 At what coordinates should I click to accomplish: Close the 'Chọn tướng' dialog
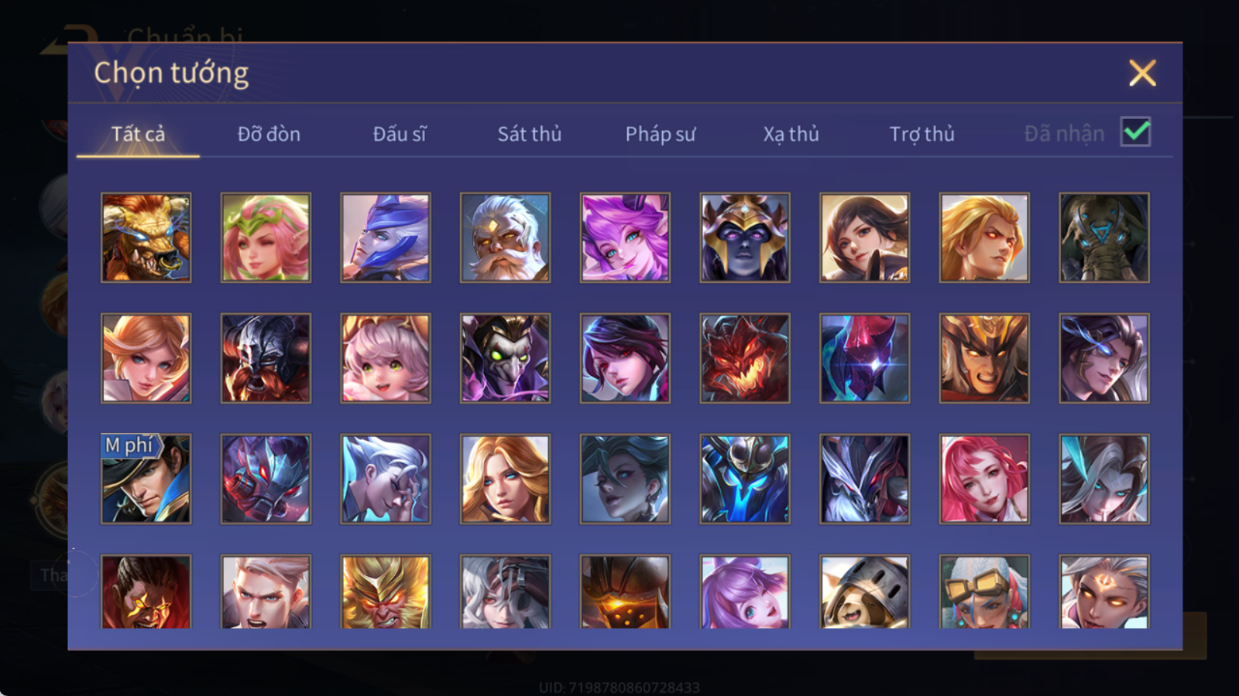tap(1142, 73)
